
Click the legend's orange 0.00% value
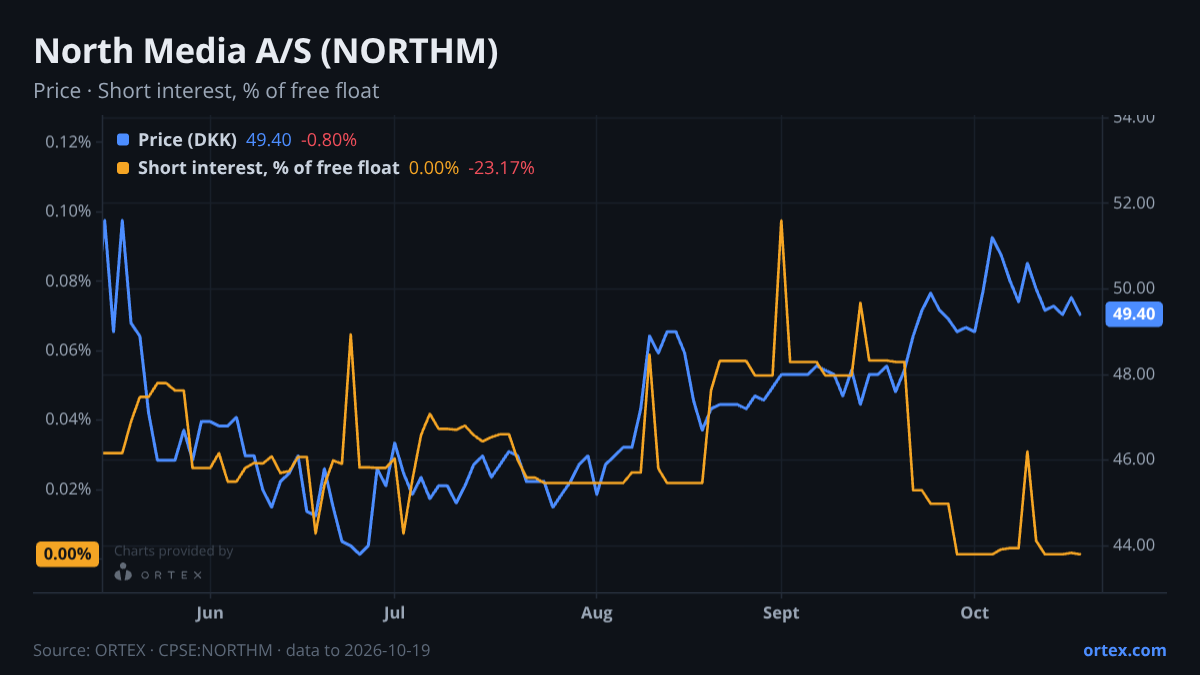click(434, 168)
